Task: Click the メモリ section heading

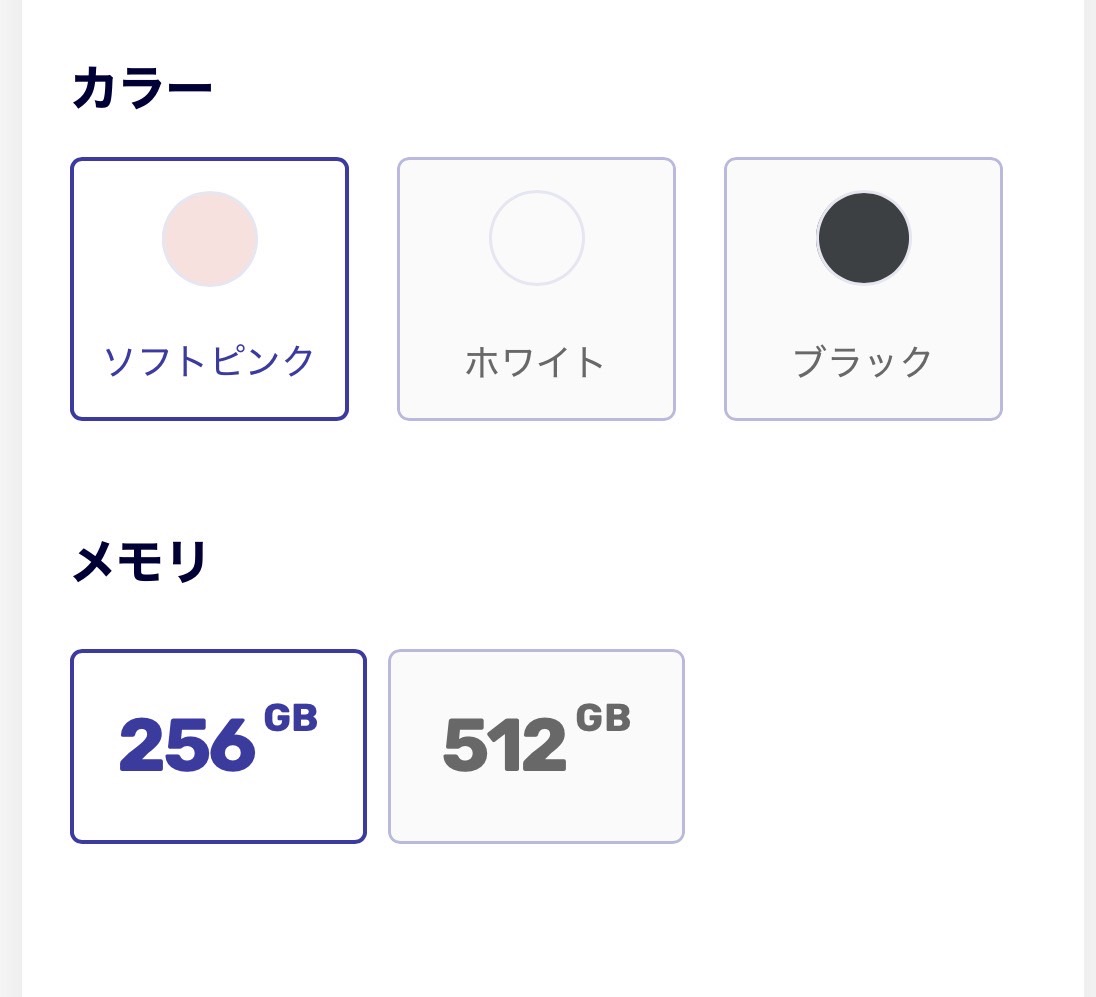Action: [140, 562]
